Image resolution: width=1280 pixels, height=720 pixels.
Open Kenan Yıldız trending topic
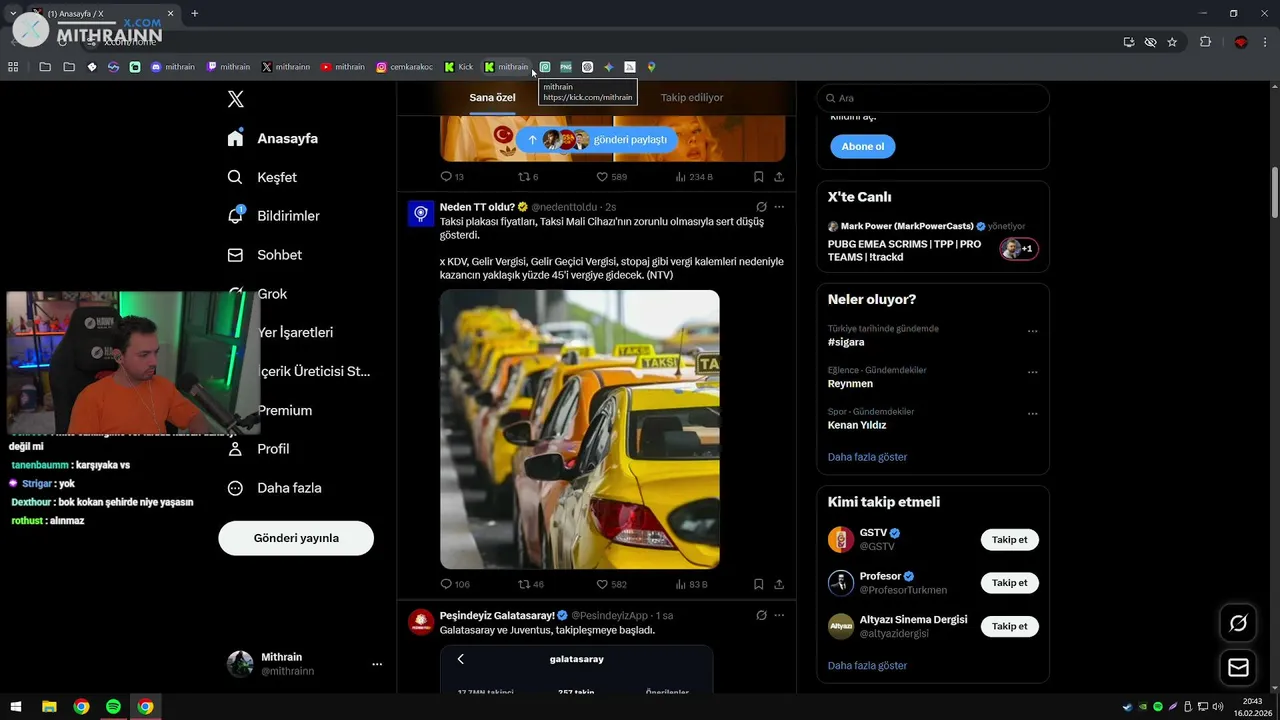(x=857, y=425)
